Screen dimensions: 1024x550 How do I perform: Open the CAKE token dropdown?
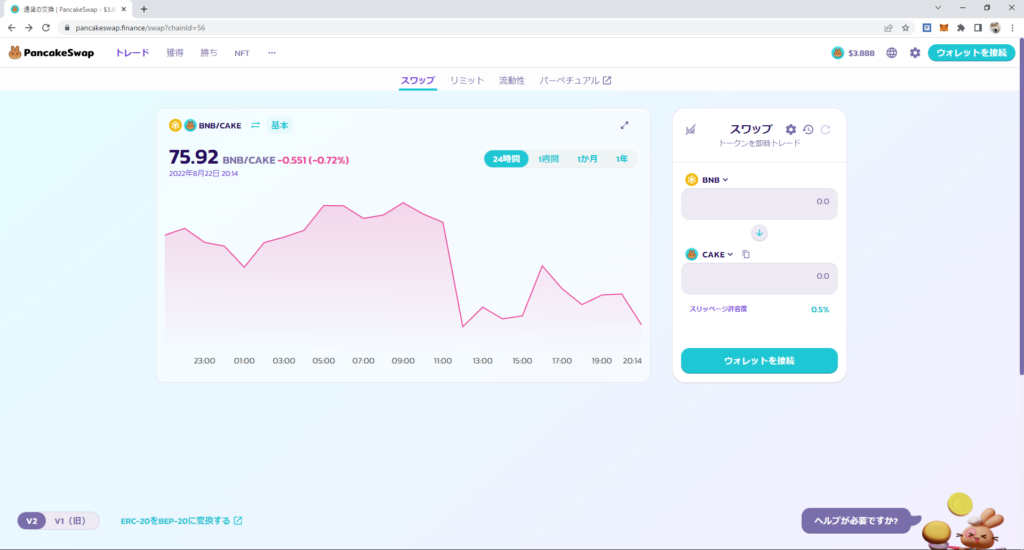tap(710, 254)
